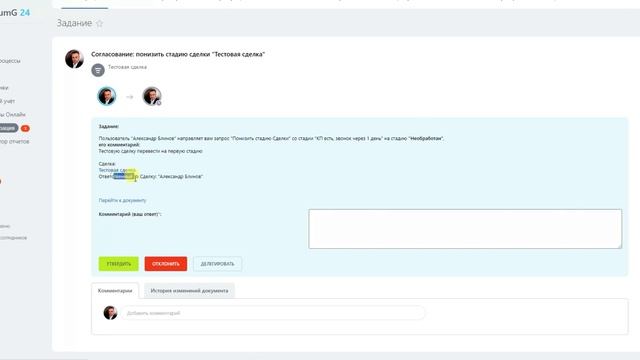Open the sidebar item ending in Онлайн
This screenshot has width=640, height=360.
pyautogui.click(x=13, y=114)
